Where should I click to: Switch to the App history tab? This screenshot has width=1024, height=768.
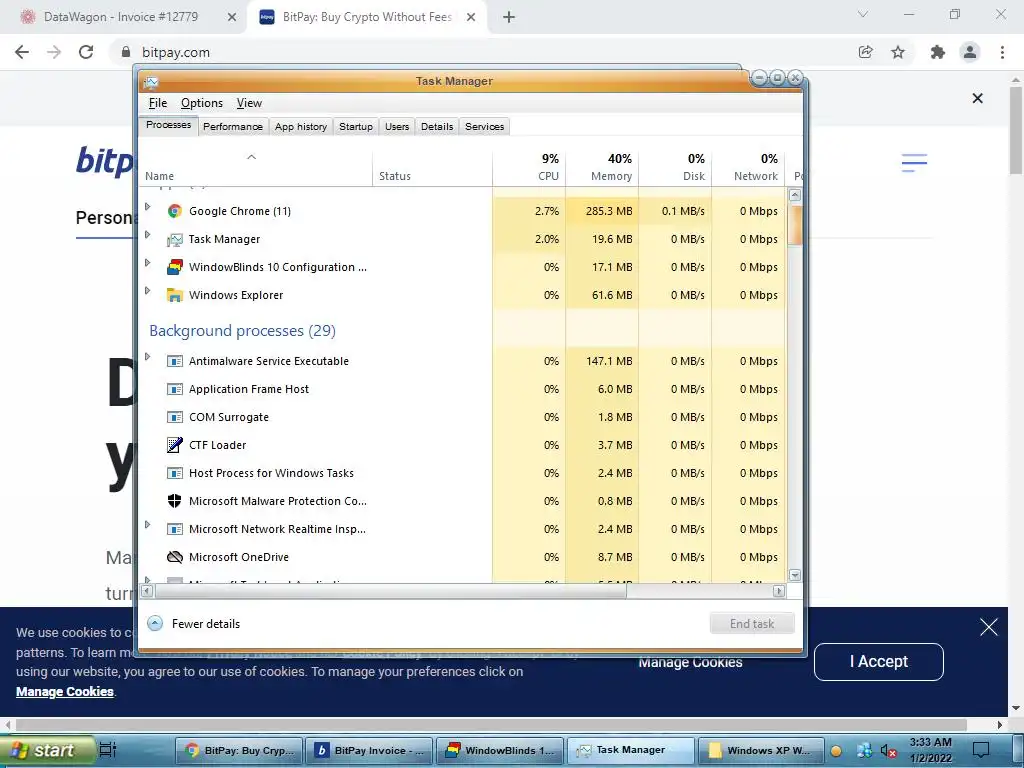[300, 127]
